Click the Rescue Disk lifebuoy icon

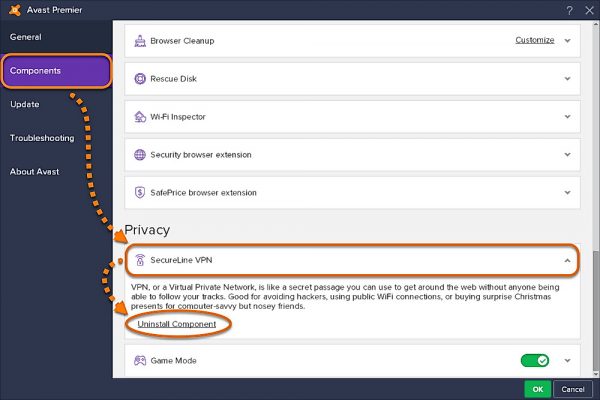coord(140,79)
